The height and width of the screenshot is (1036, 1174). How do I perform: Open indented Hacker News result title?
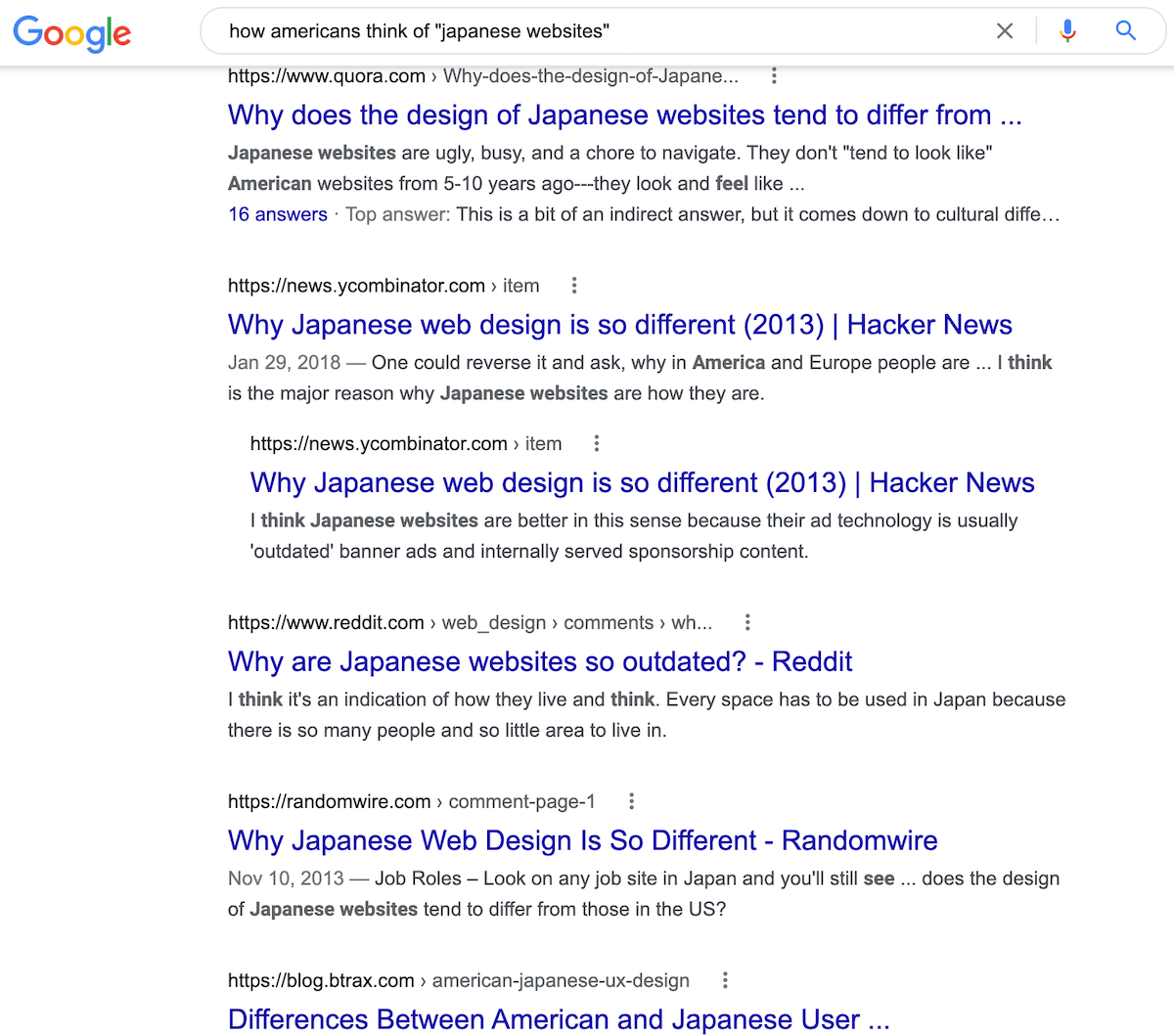[642, 482]
